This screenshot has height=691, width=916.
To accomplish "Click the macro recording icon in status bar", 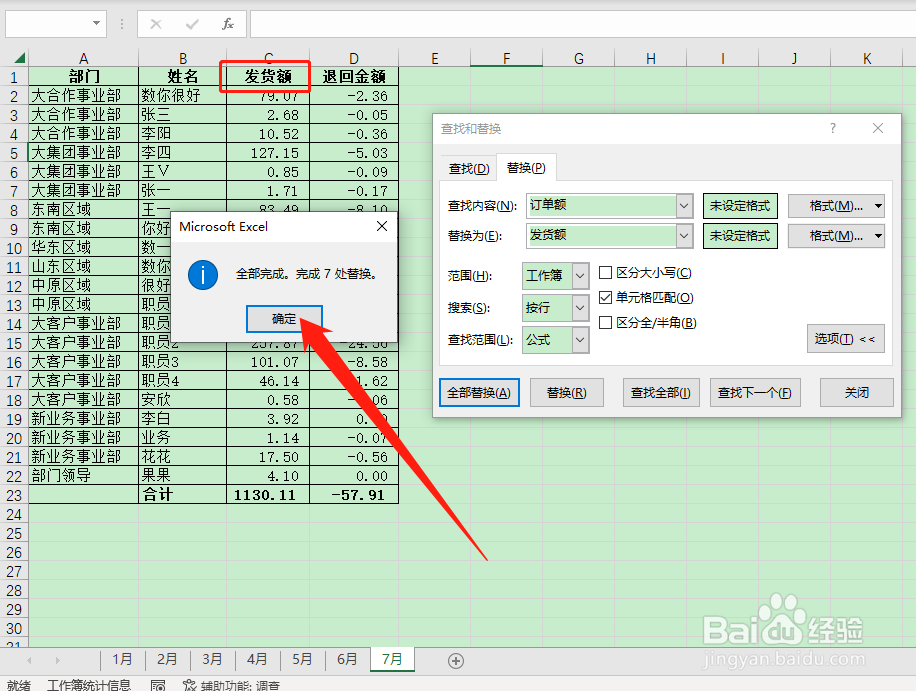I will 158,685.
